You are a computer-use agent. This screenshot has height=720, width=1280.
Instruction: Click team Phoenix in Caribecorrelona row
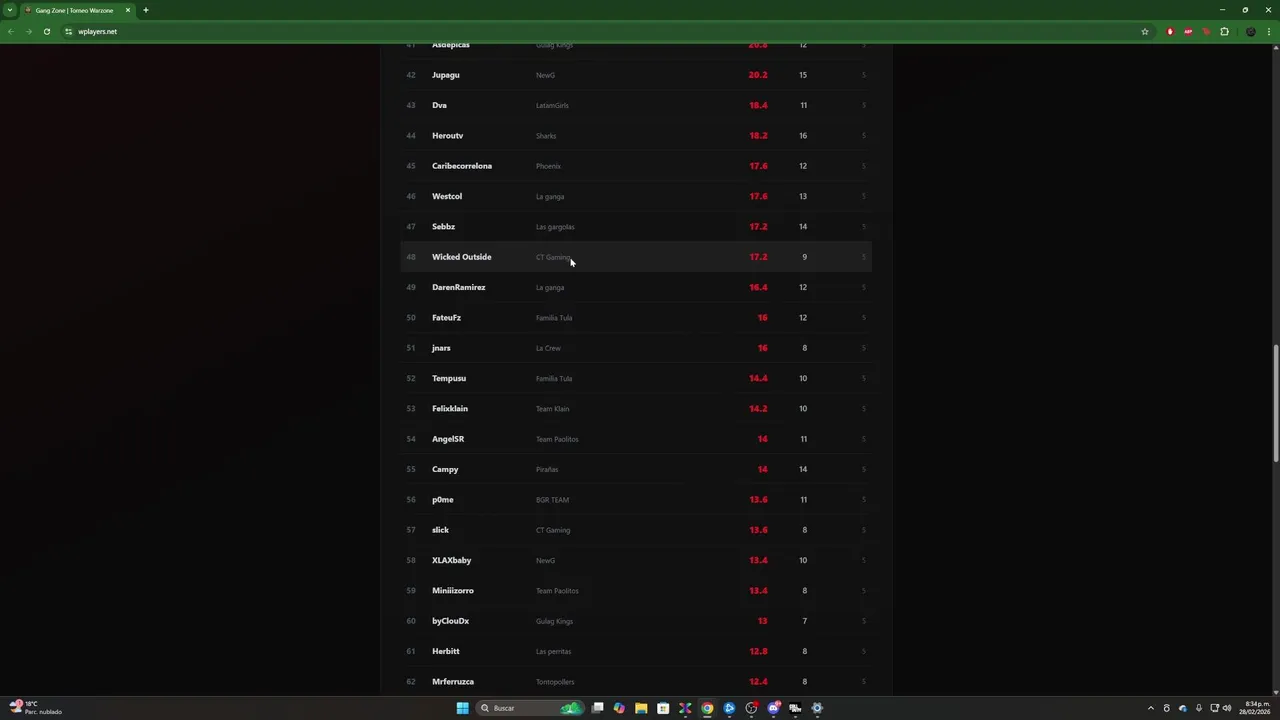tap(548, 166)
